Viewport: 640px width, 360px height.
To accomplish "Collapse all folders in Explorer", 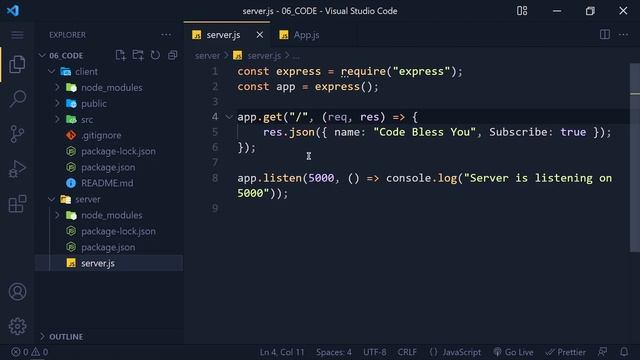I will click(173, 55).
